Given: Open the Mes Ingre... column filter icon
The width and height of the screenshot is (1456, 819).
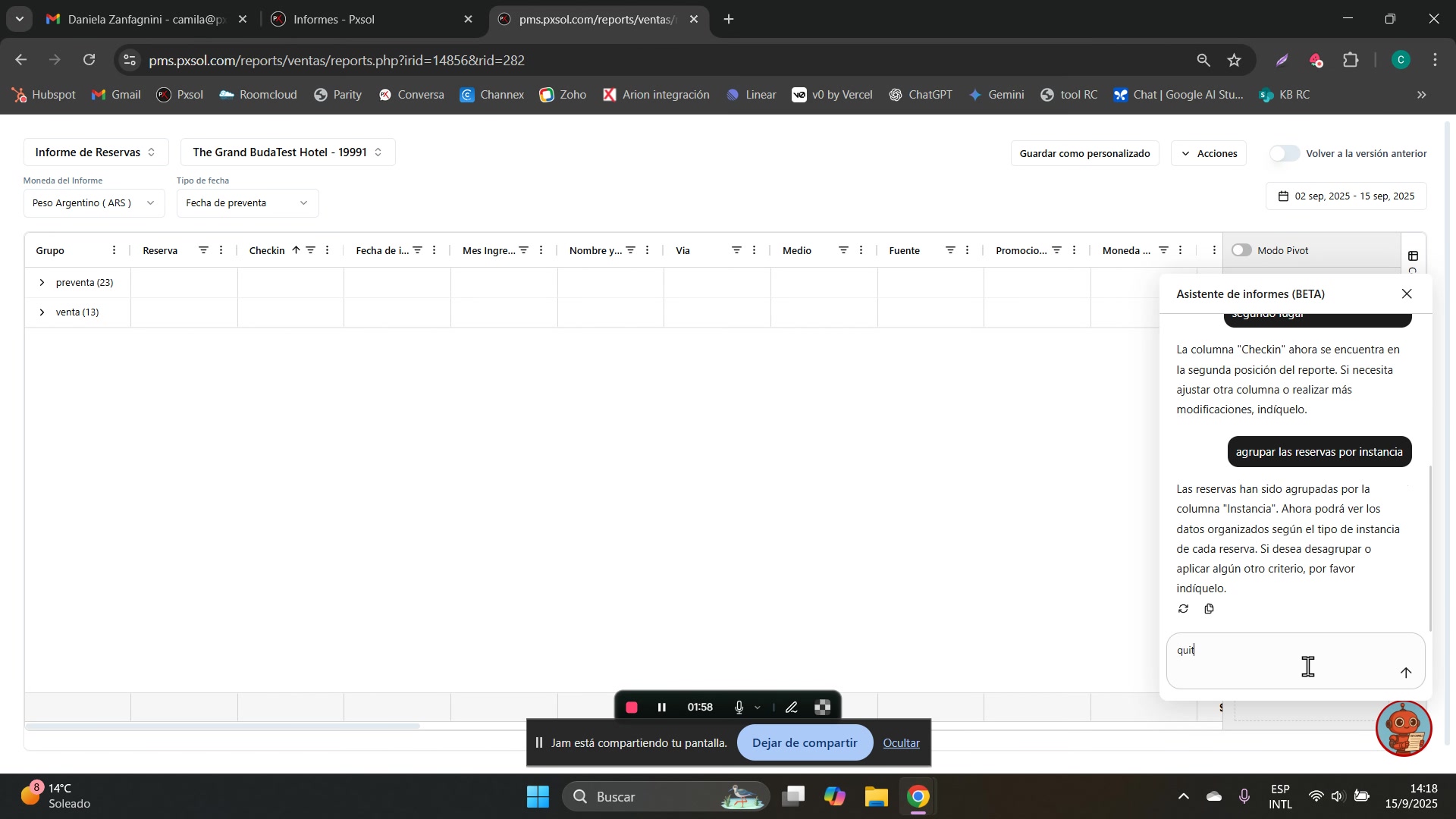Looking at the screenshot, I should click(x=523, y=250).
